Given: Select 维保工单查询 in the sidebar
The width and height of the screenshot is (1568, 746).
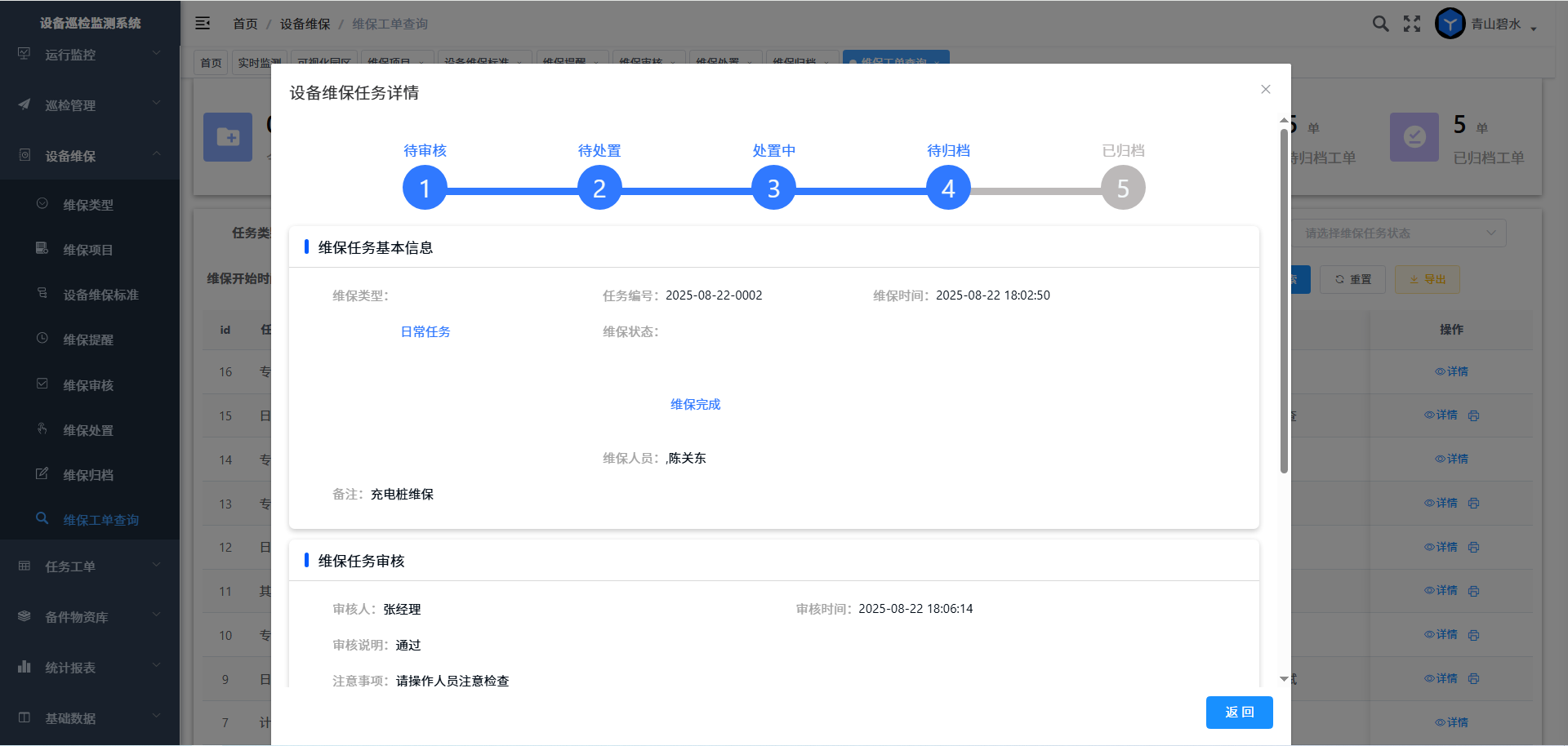Looking at the screenshot, I should pos(100,520).
